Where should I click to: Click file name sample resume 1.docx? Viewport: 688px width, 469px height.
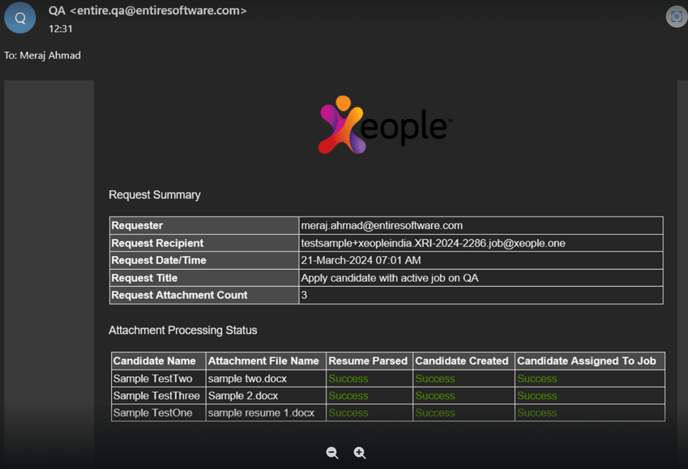(261, 413)
